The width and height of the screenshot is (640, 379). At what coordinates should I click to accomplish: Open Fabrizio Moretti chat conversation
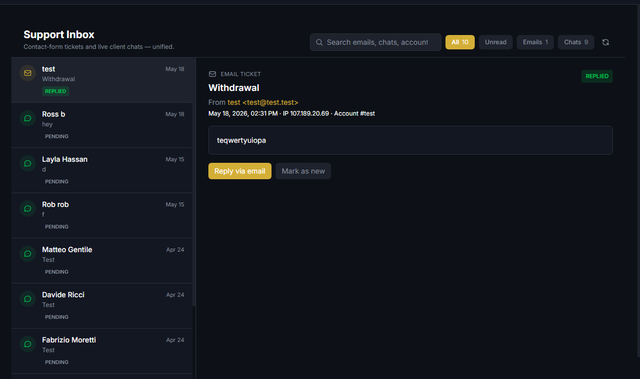click(102, 351)
